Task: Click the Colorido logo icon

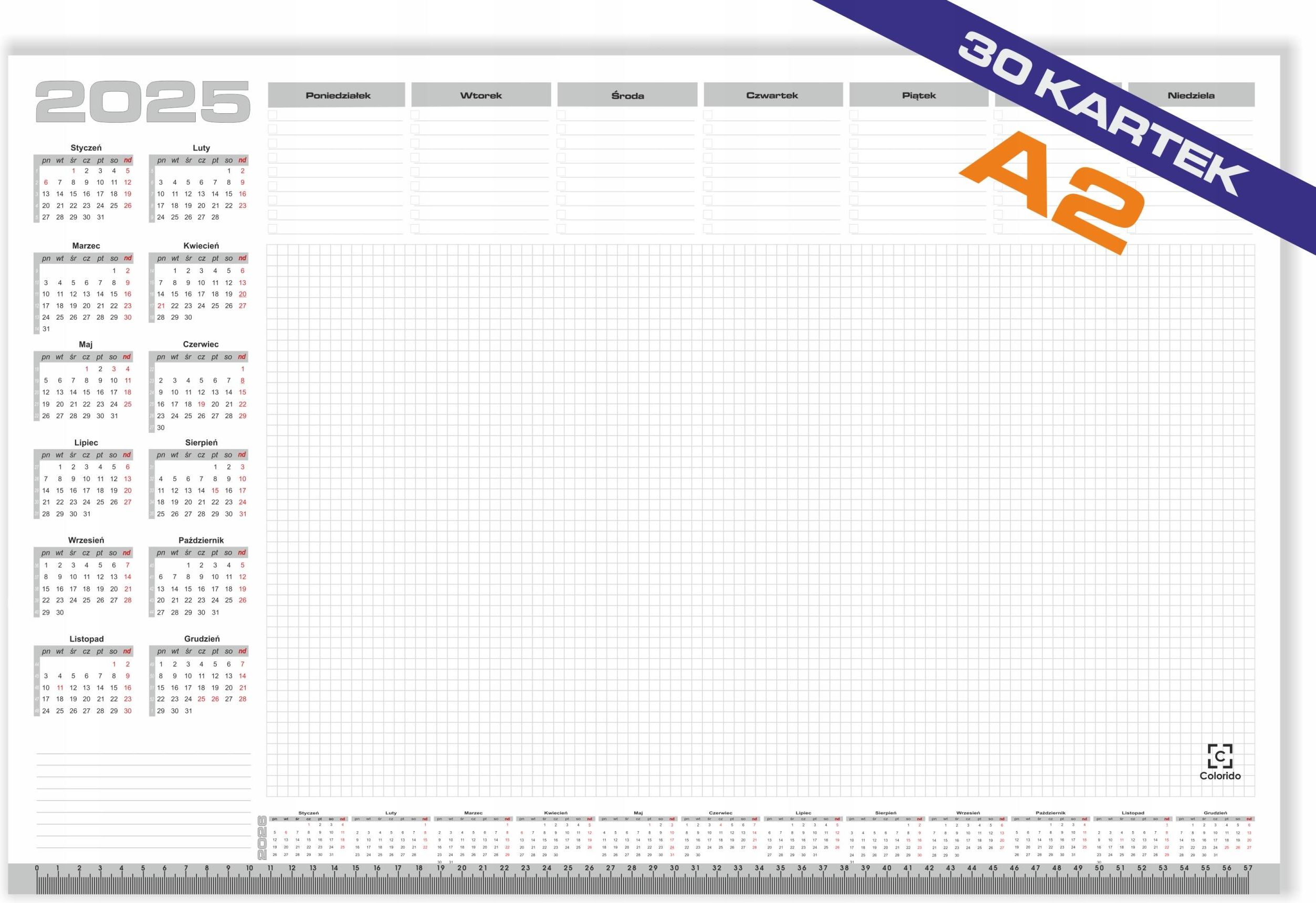Action: tap(1220, 756)
